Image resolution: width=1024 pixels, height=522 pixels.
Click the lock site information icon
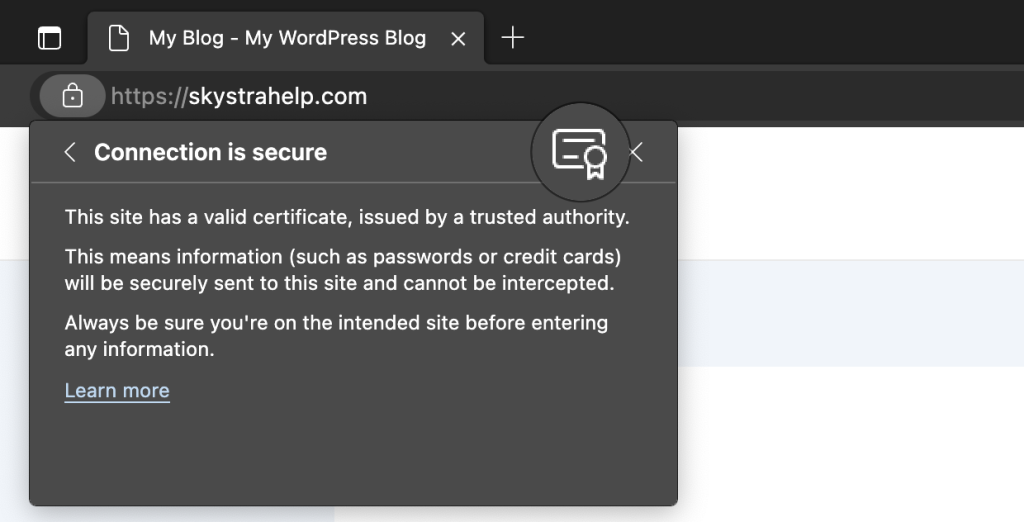72,96
